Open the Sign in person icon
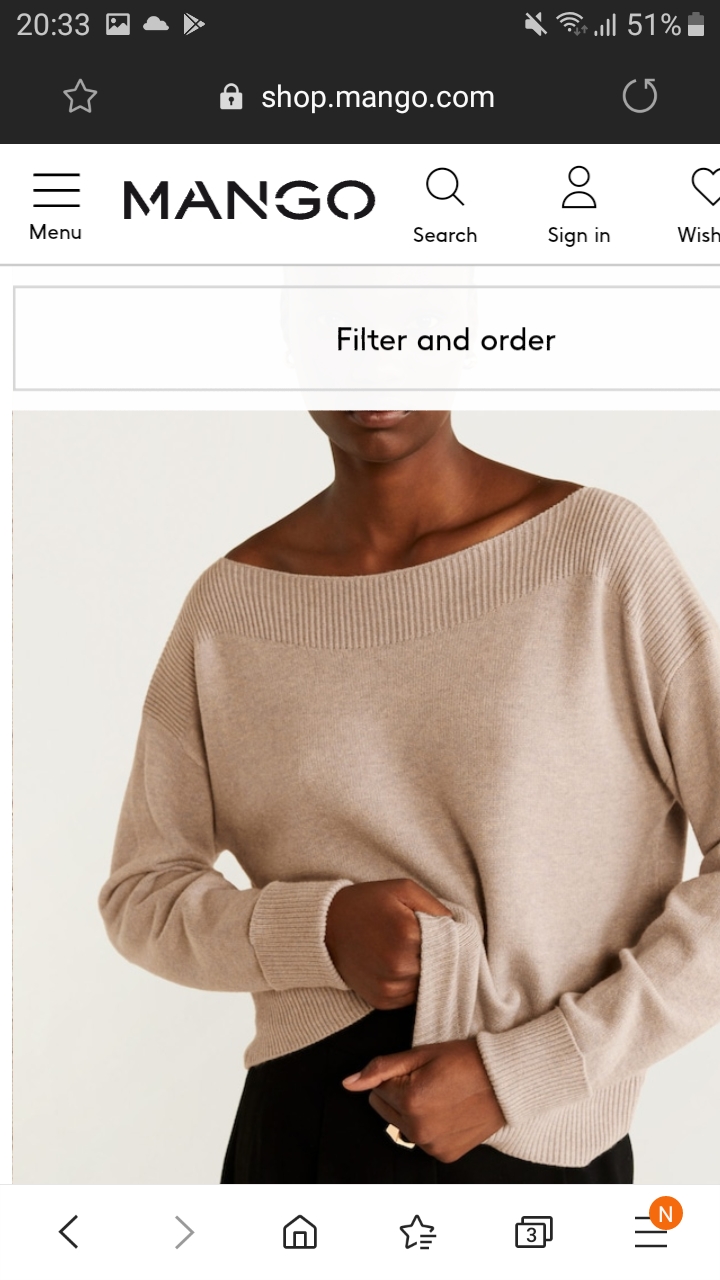This screenshot has width=720, height=1280. pyautogui.click(x=579, y=187)
